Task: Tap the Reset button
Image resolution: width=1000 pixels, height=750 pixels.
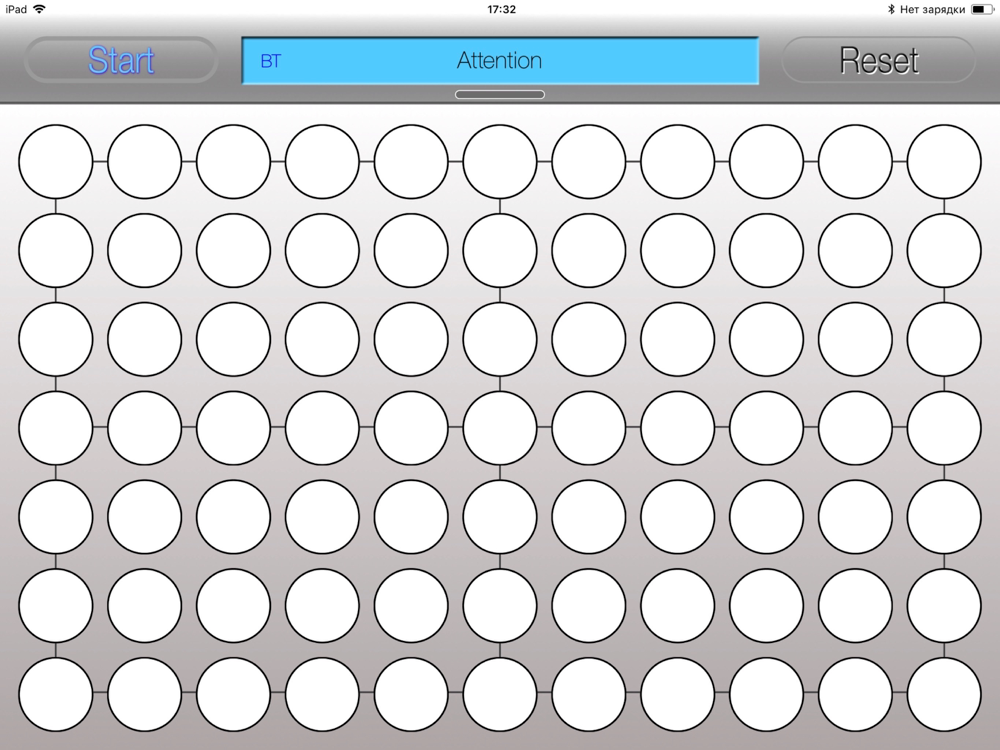Action: click(878, 60)
